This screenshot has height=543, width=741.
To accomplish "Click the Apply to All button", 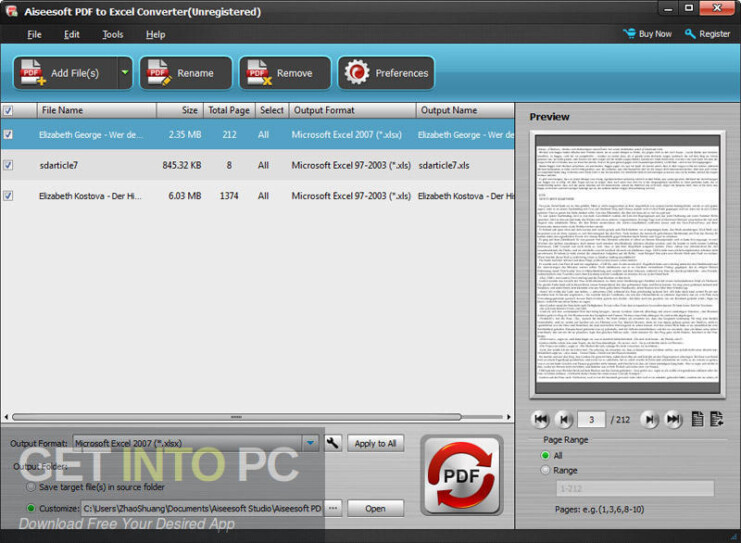I will tap(375, 443).
